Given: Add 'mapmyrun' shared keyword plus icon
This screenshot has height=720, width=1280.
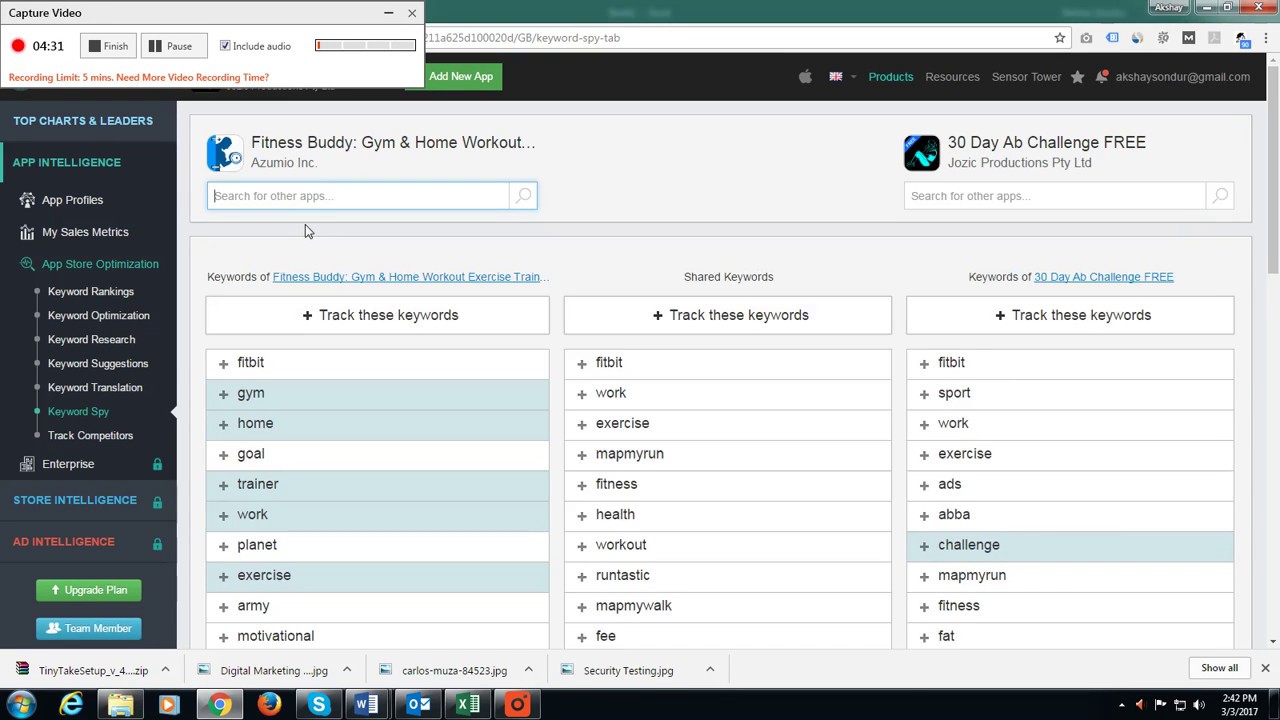Looking at the screenshot, I should (581, 455).
